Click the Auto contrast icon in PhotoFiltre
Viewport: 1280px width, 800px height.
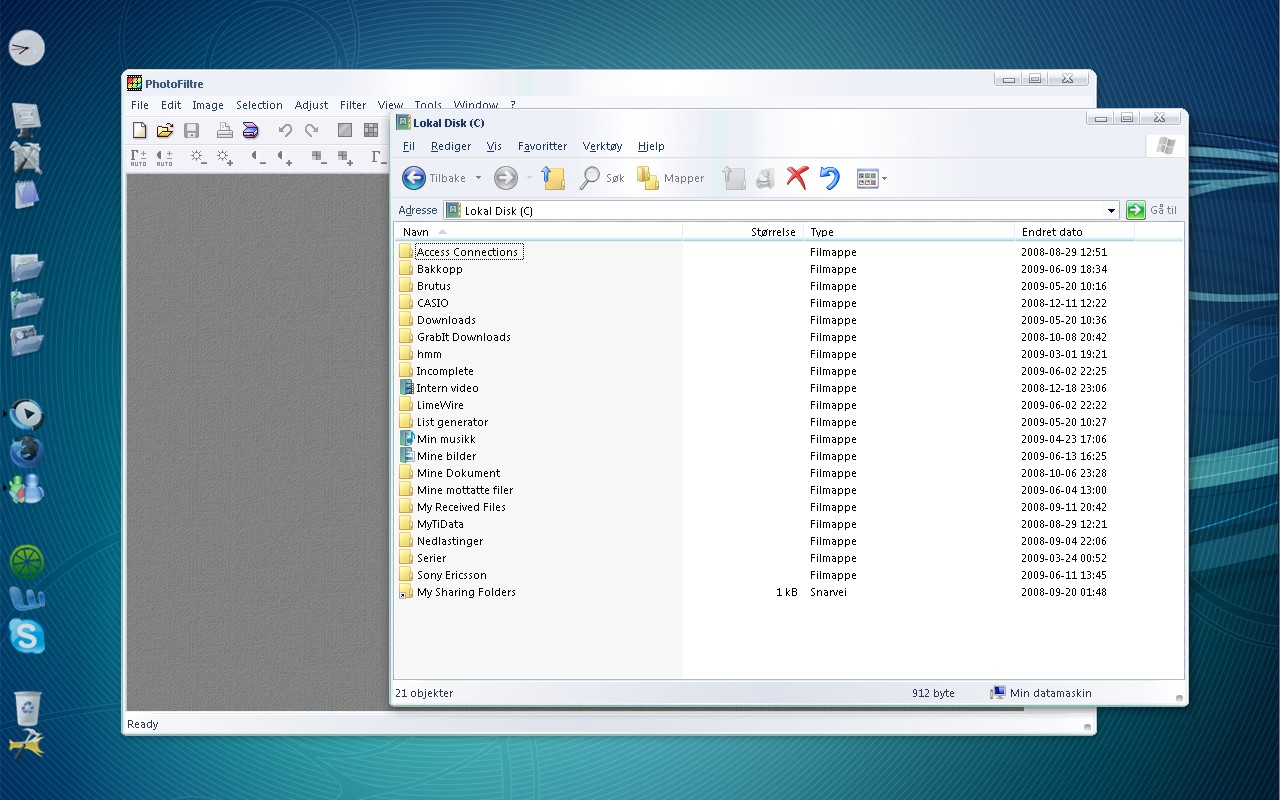click(x=164, y=158)
